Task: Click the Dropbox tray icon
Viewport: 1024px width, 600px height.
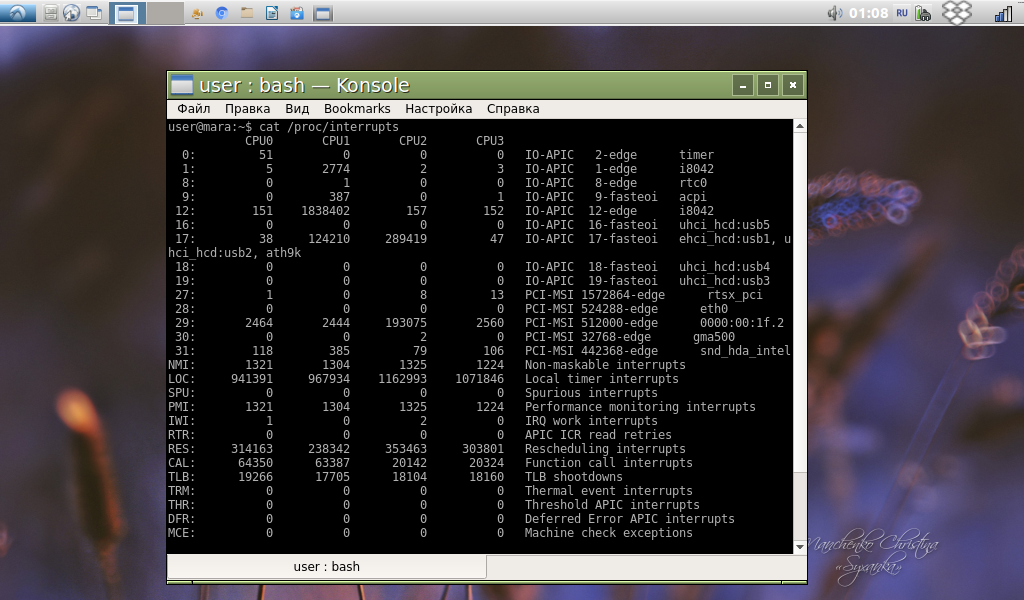Action: 957,12
